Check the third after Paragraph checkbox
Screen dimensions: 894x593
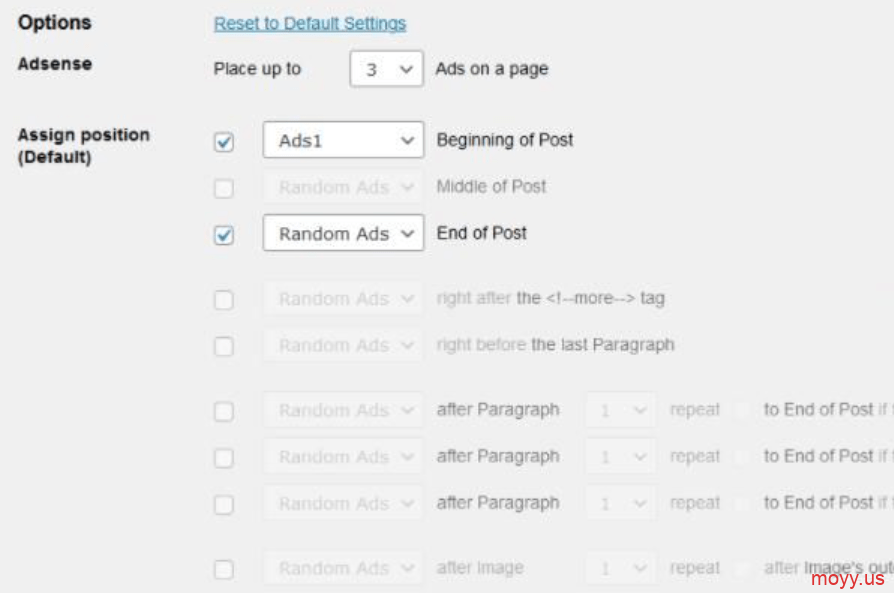224,505
